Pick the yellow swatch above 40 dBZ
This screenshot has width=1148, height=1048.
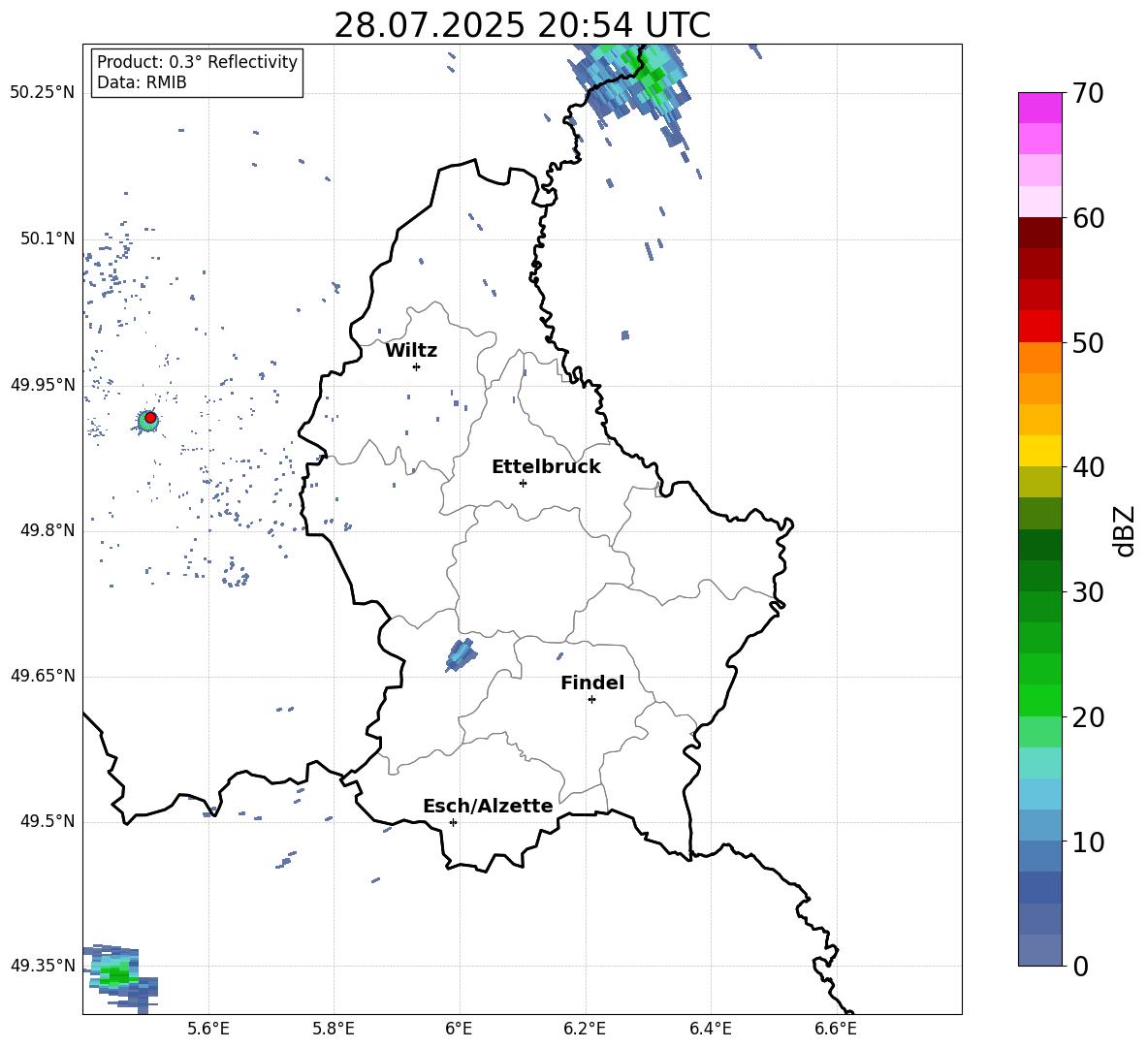click(x=1039, y=451)
